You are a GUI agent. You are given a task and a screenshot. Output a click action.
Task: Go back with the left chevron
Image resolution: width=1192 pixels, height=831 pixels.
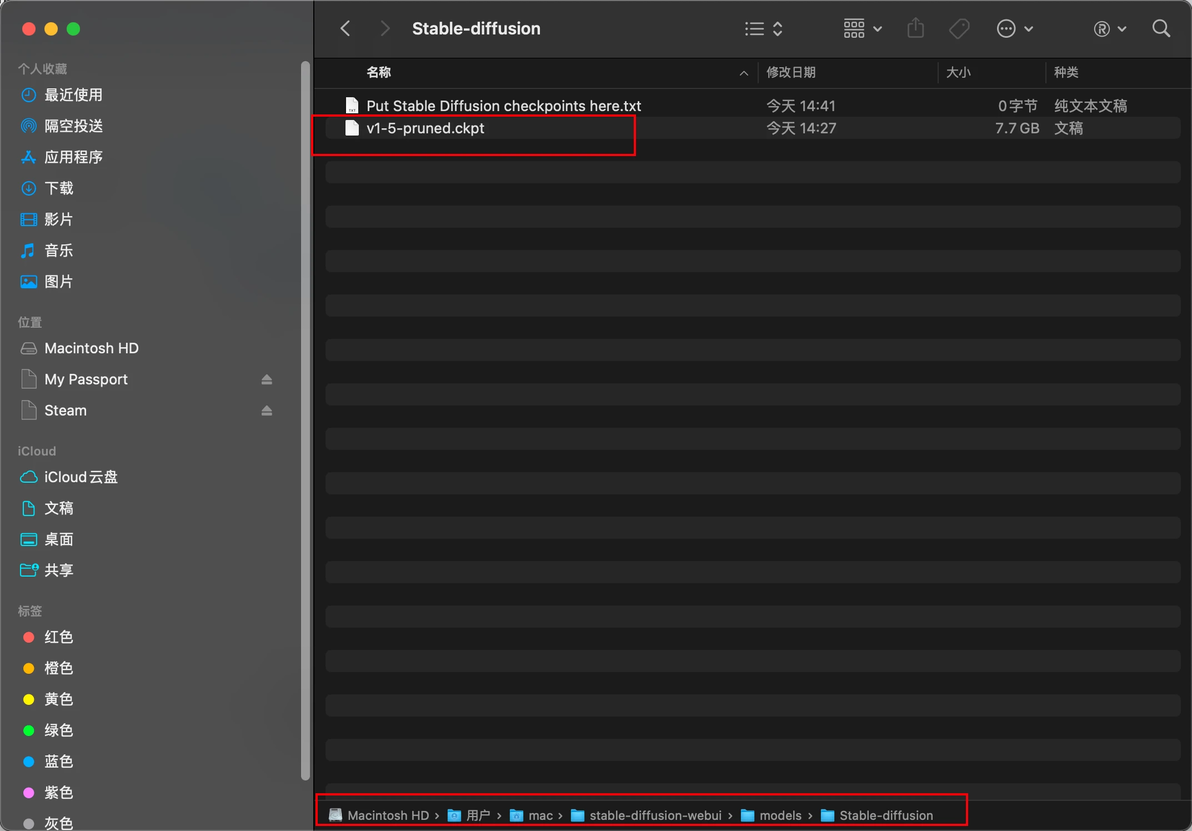click(345, 29)
